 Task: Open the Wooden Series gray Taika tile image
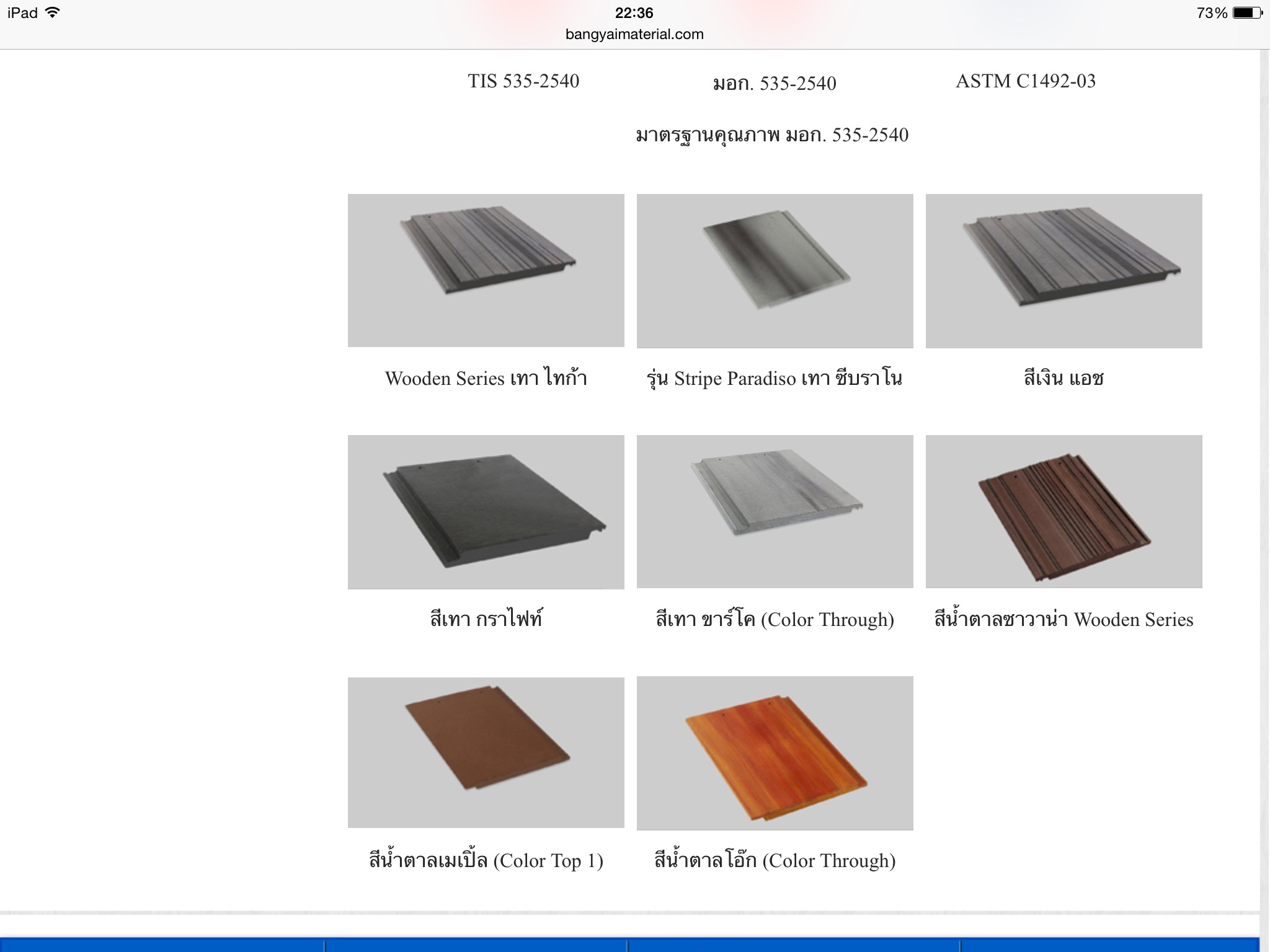[486, 270]
